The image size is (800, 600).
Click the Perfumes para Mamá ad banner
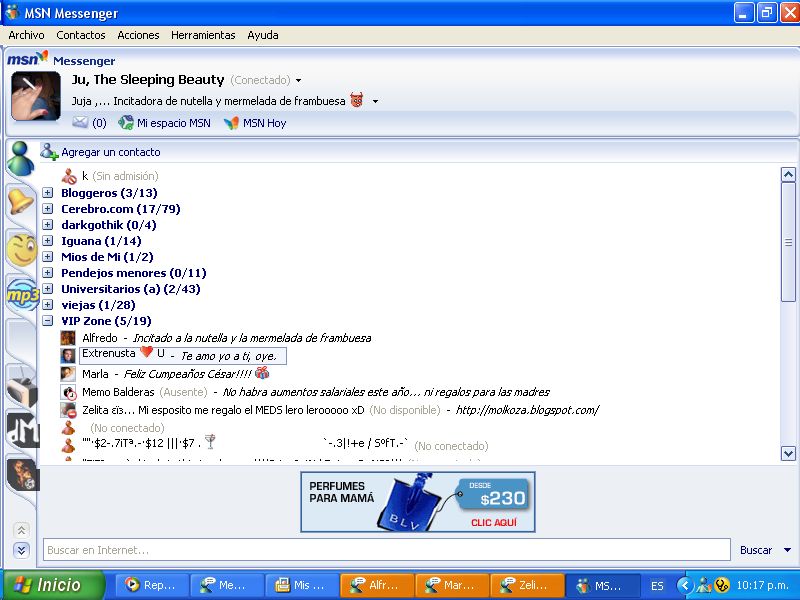point(418,502)
